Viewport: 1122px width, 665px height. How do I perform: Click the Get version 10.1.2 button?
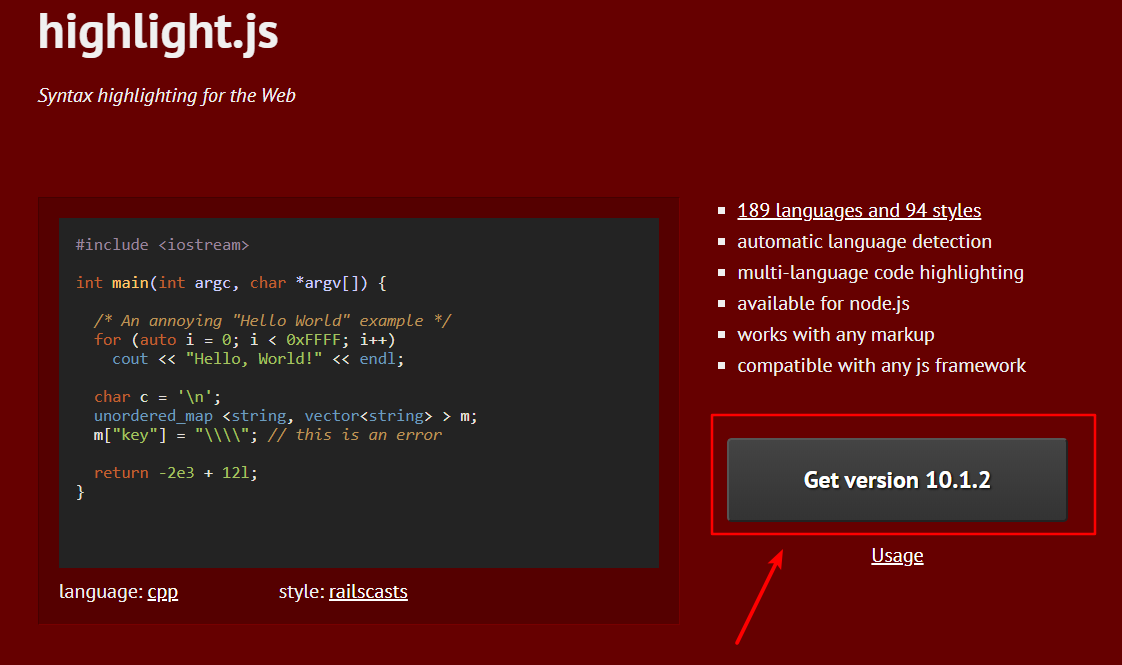[x=897, y=479]
